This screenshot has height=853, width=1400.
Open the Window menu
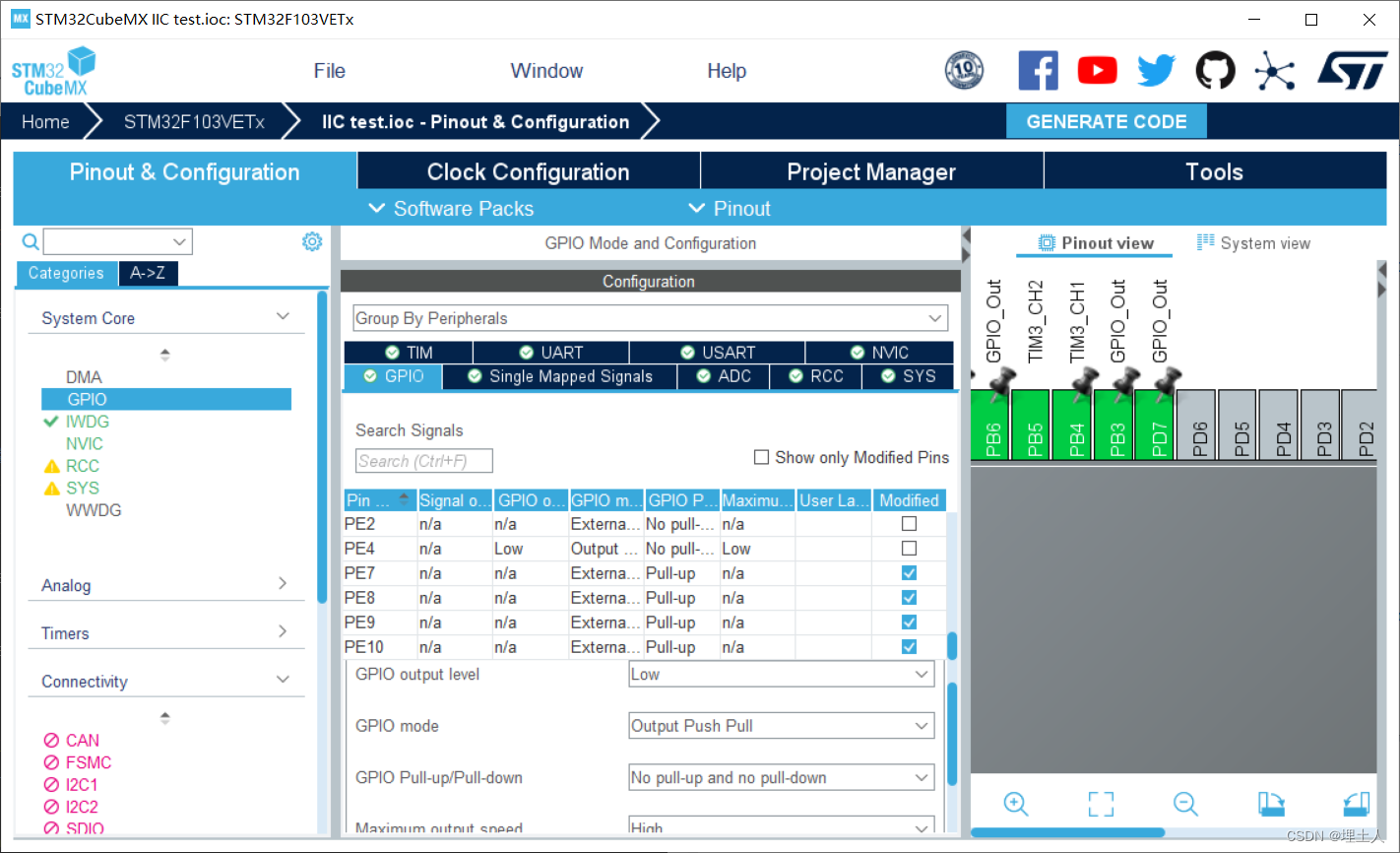(546, 71)
